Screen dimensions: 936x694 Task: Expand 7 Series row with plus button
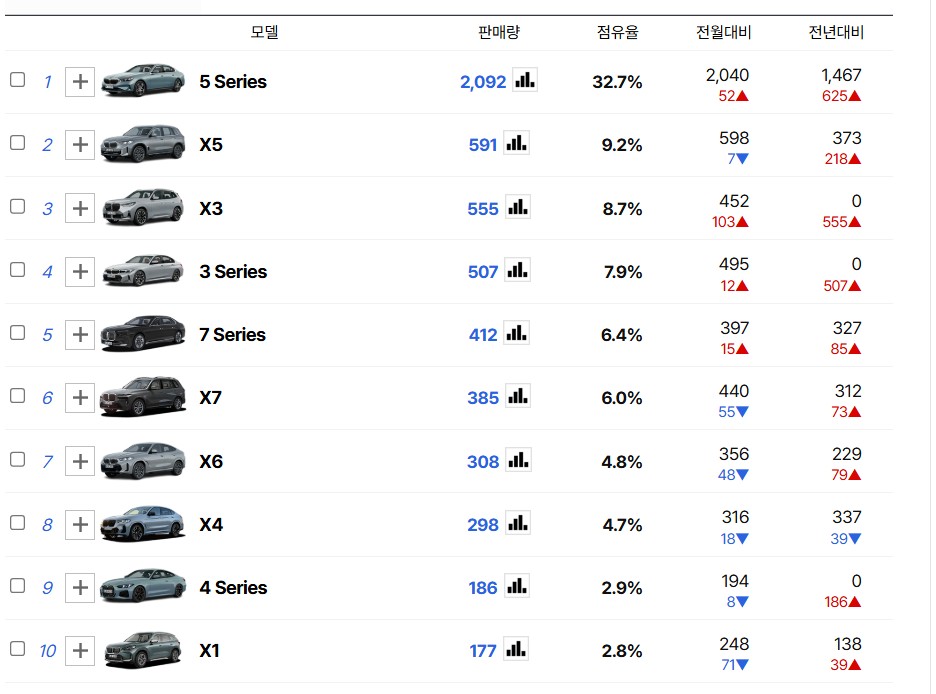(80, 335)
